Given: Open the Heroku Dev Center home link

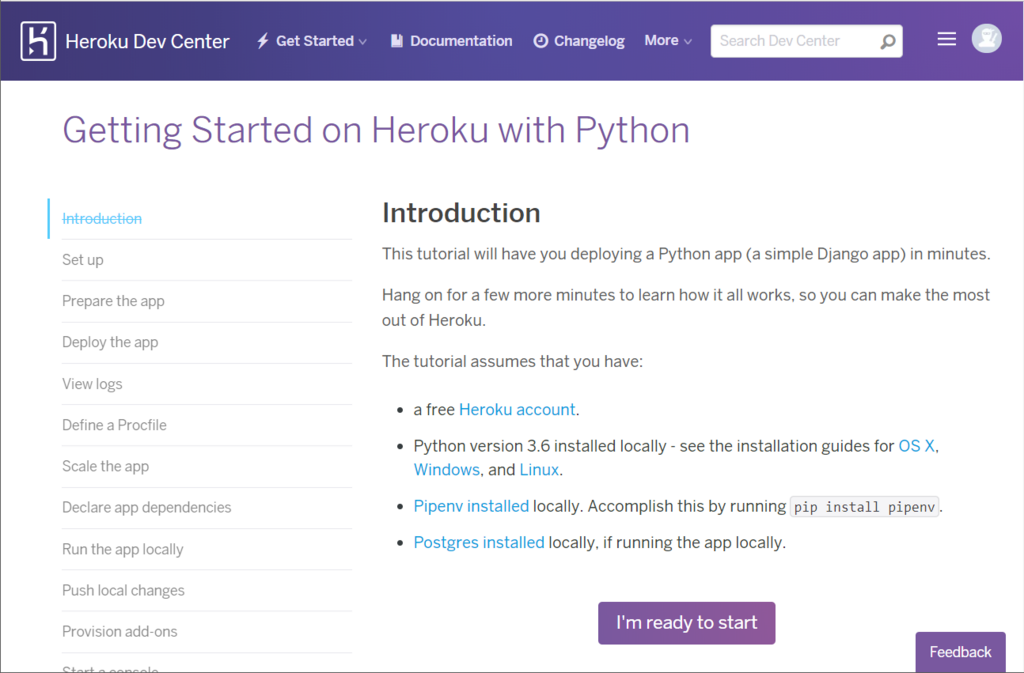Looking at the screenshot, I should pyautogui.click(x=147, y=41).
